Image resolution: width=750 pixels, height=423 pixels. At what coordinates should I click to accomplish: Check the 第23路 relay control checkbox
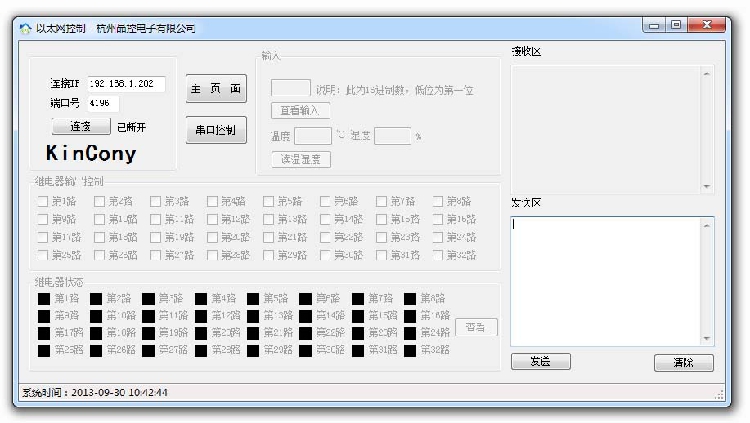(x=381, y=237)
